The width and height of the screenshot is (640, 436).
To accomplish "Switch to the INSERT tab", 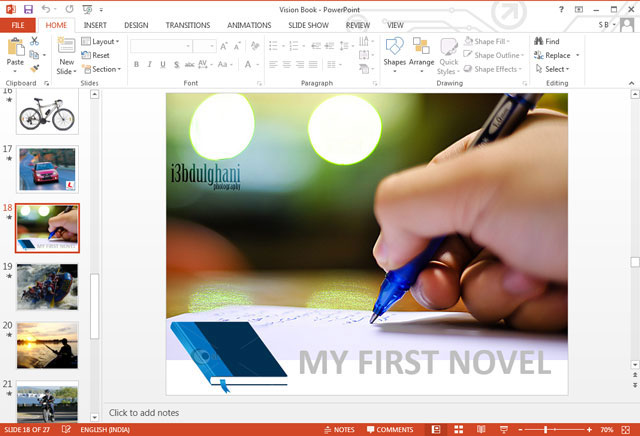I will pos(95,25).
